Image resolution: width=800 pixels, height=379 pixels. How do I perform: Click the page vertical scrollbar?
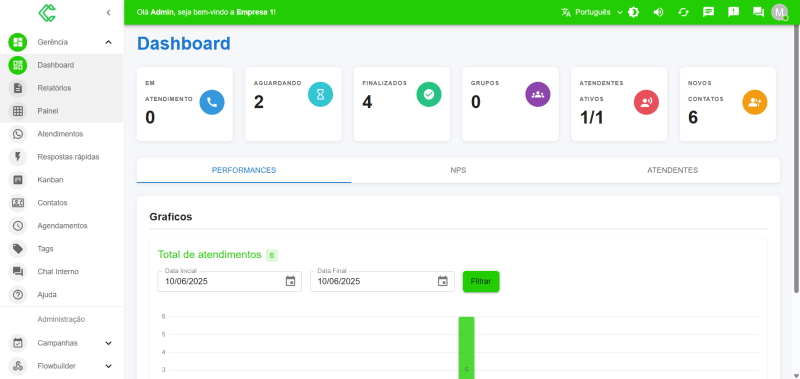(x=796, y=159)
